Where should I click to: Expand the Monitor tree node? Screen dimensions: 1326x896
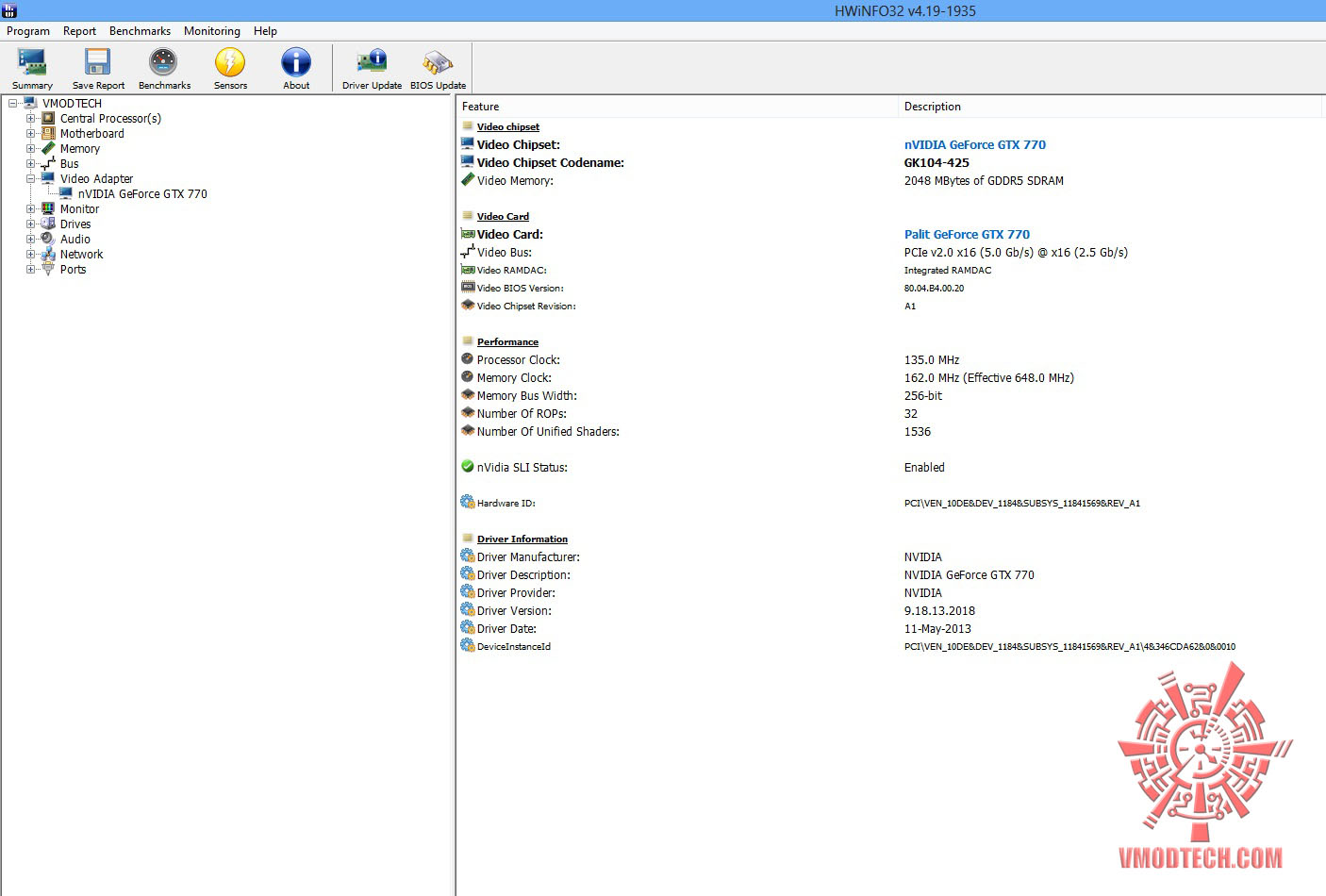[x=31, y=209]
